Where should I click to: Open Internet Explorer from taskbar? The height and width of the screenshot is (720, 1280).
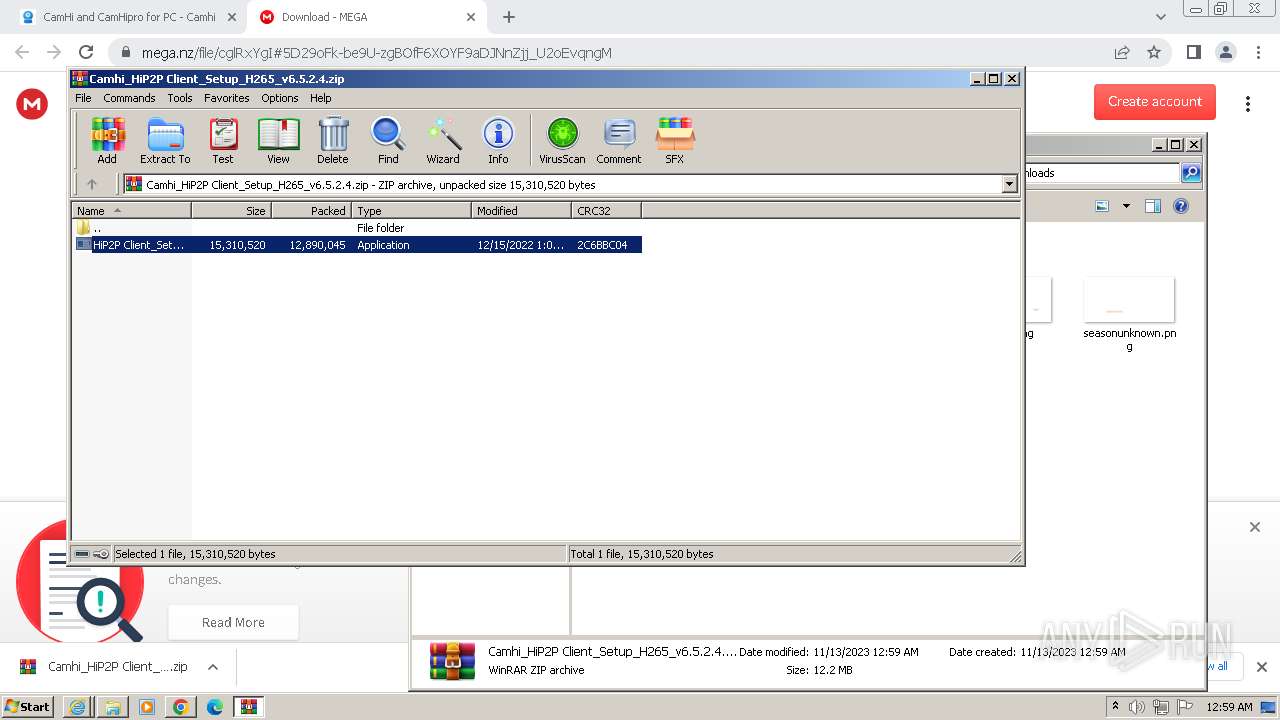(x=78, y=707)
